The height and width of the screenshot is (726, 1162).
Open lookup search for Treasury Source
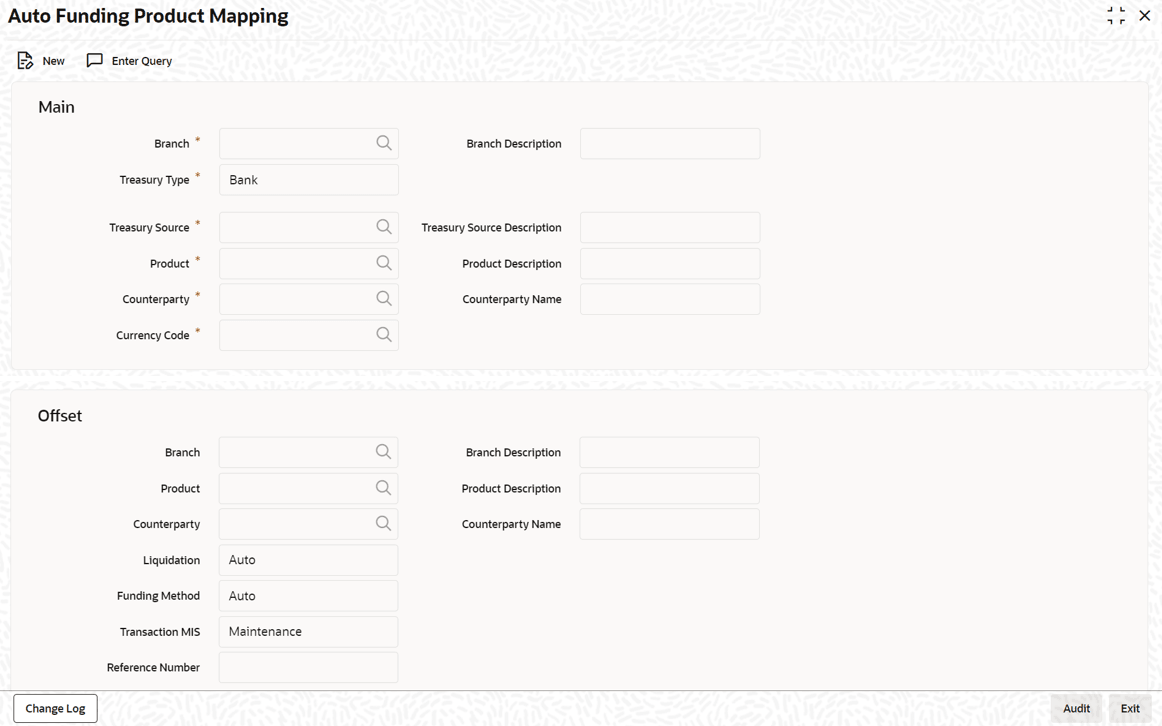tap(384, 227)
